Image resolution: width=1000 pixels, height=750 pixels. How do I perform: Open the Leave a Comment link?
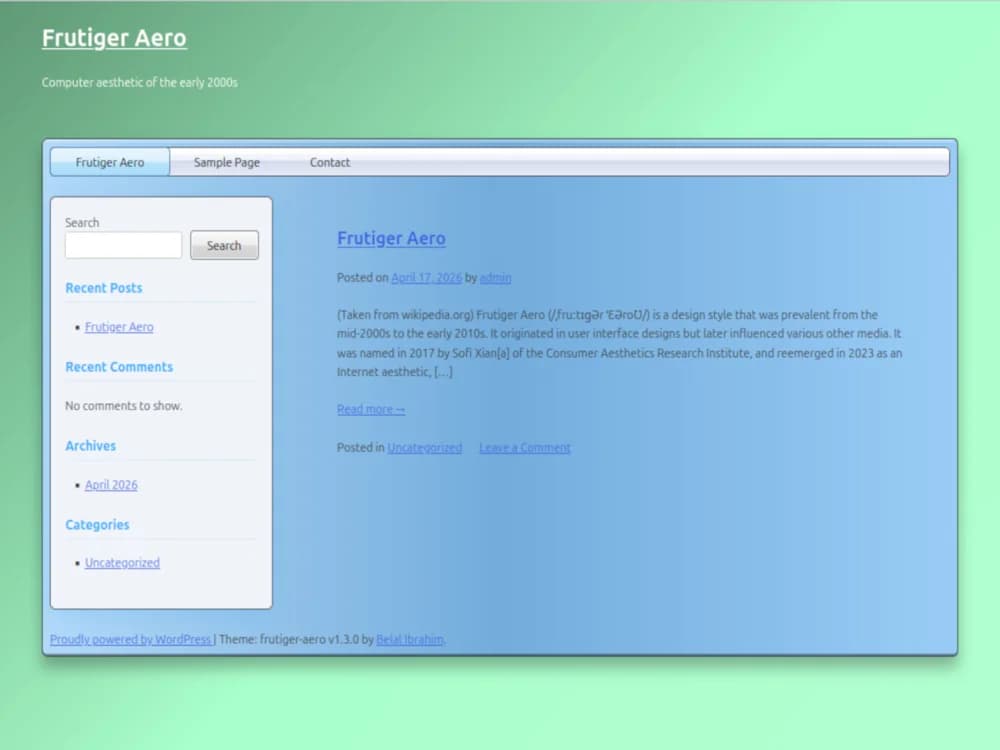pyautogui.click(x=524, y=448)
